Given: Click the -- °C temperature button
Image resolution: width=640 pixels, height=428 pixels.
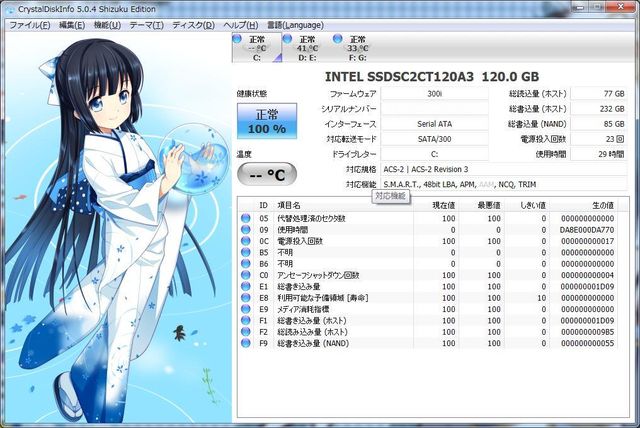Looking at the screenshot, I should (267, 175).
